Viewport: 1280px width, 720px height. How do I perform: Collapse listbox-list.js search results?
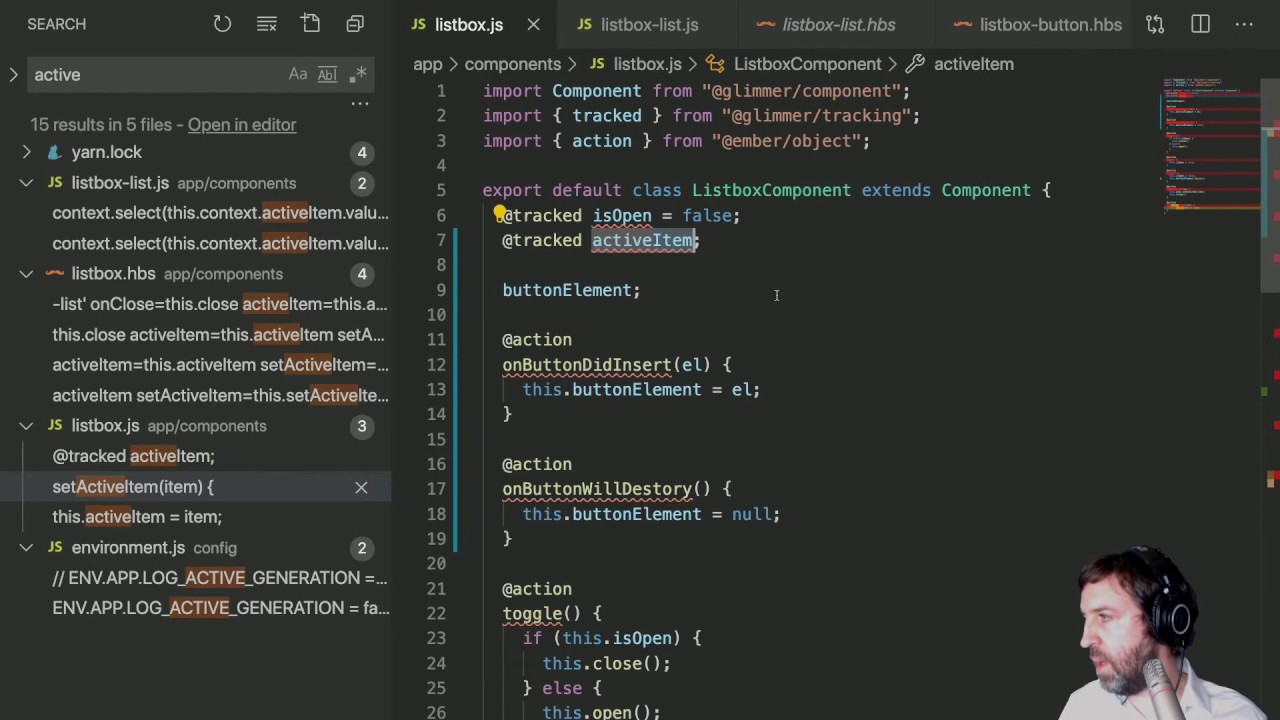[x=26, y=183]
